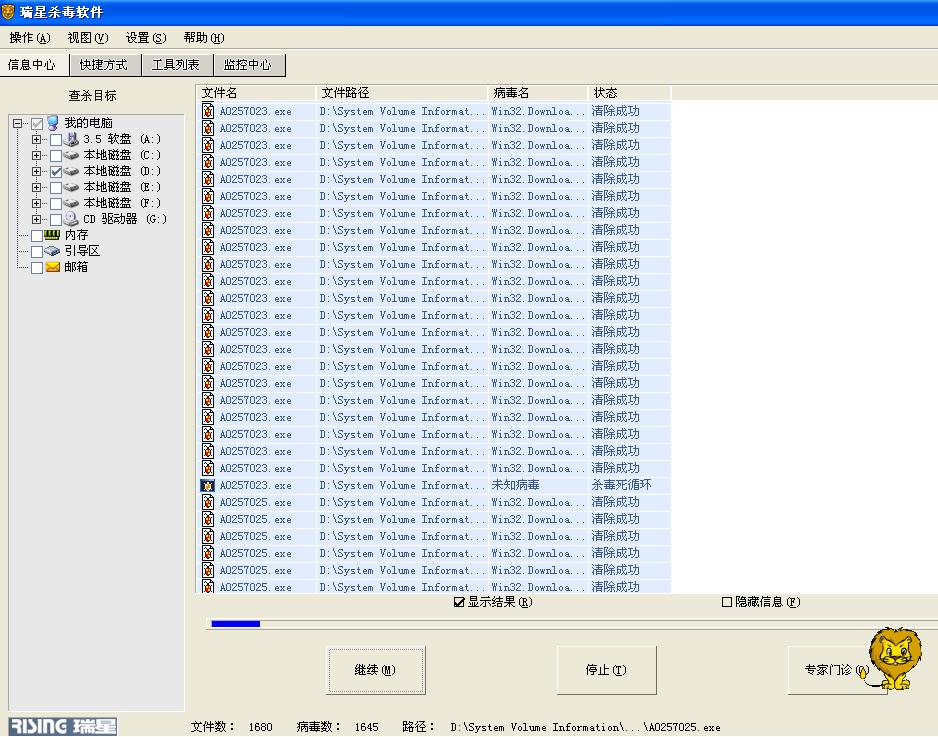Click the 继续(M) continue button

tap(376, 670)
